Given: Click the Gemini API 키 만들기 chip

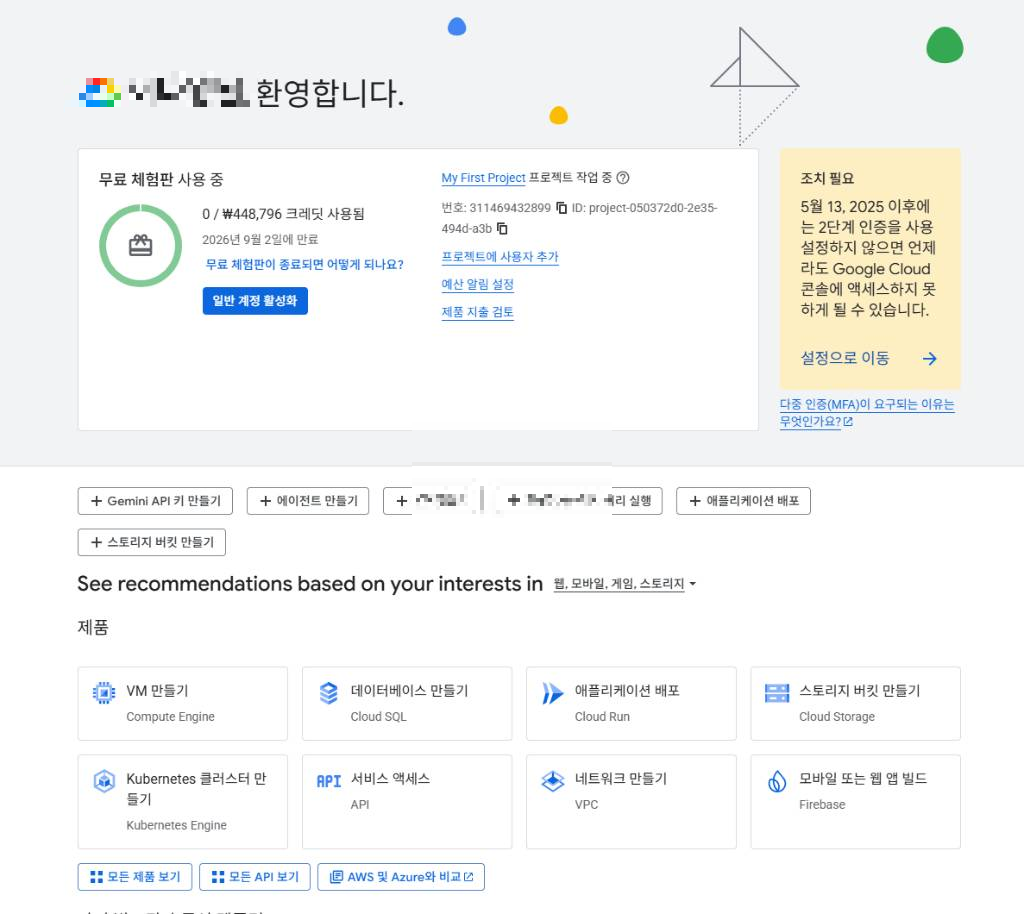Looking at the screenshot, I should 155,501.
